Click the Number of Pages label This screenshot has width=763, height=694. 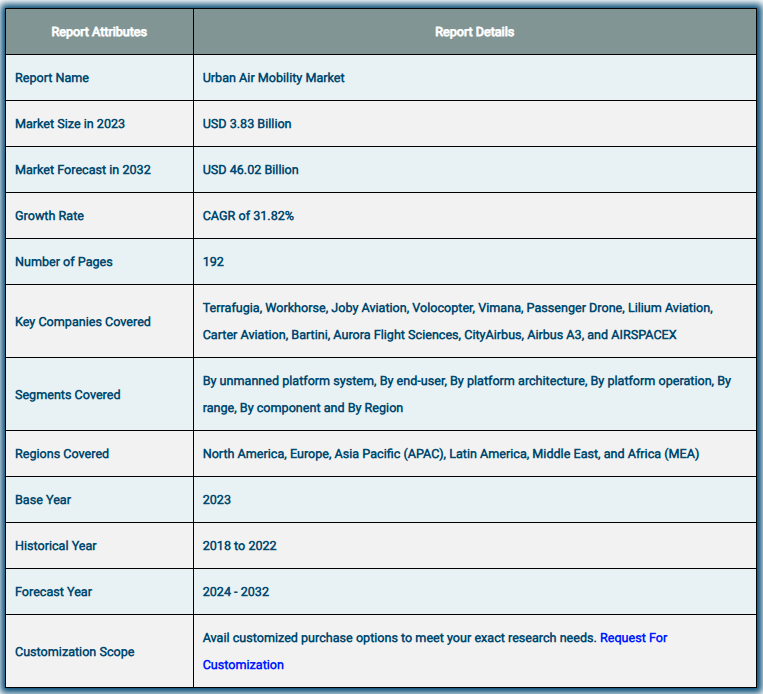click(x=64, y=262)
